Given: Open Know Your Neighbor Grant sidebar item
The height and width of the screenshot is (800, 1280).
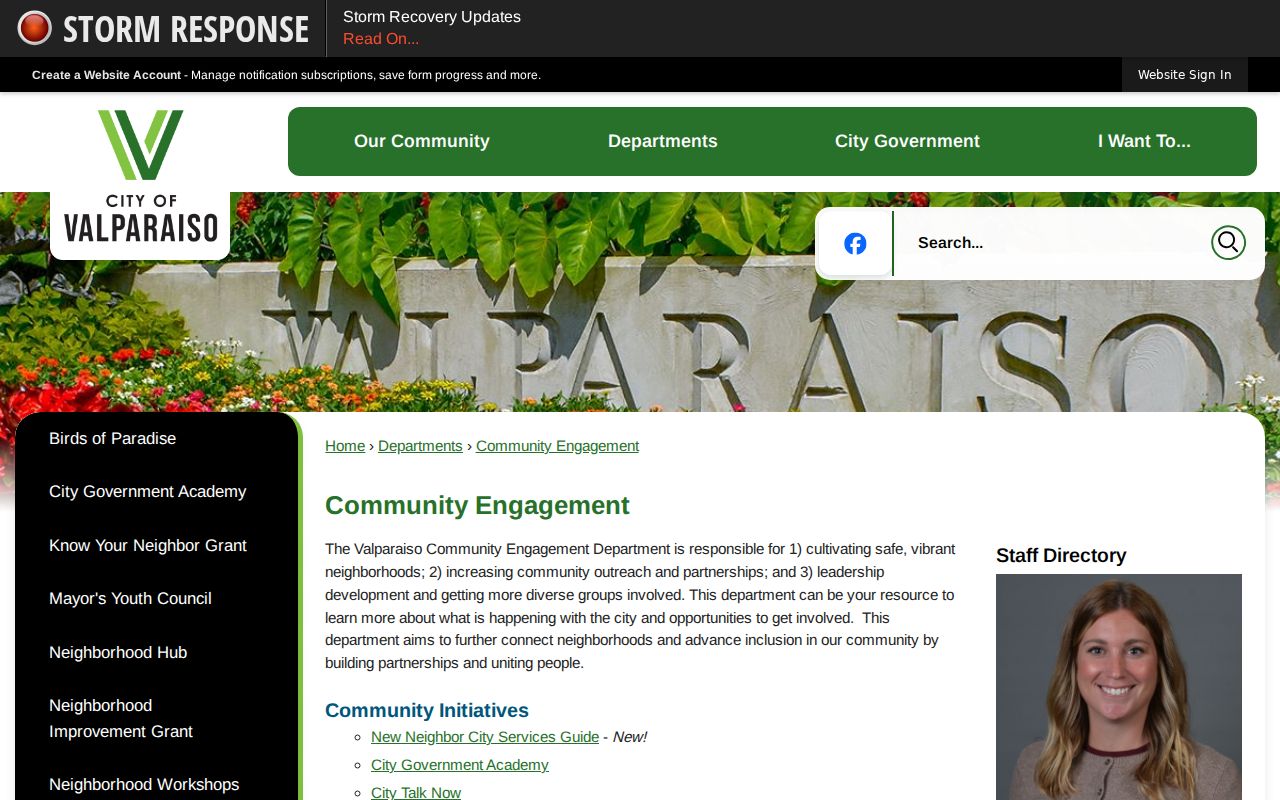Looking at the screenshot, I should coord(148,545).
